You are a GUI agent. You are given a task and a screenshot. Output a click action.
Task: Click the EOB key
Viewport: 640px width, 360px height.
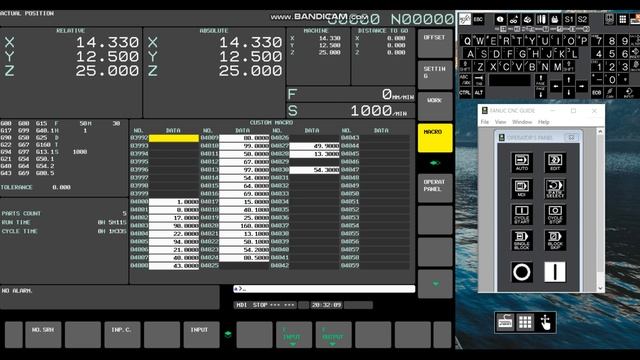click(x=596, y=93)
